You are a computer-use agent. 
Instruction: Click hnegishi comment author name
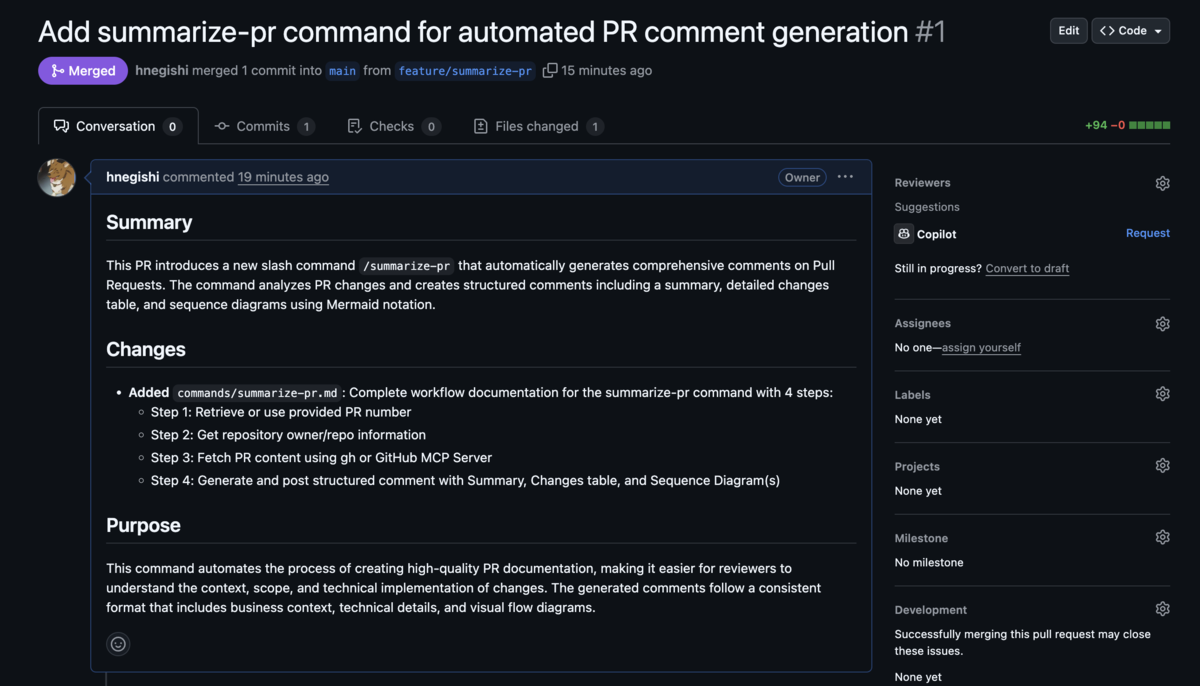[x=133, y=177]
